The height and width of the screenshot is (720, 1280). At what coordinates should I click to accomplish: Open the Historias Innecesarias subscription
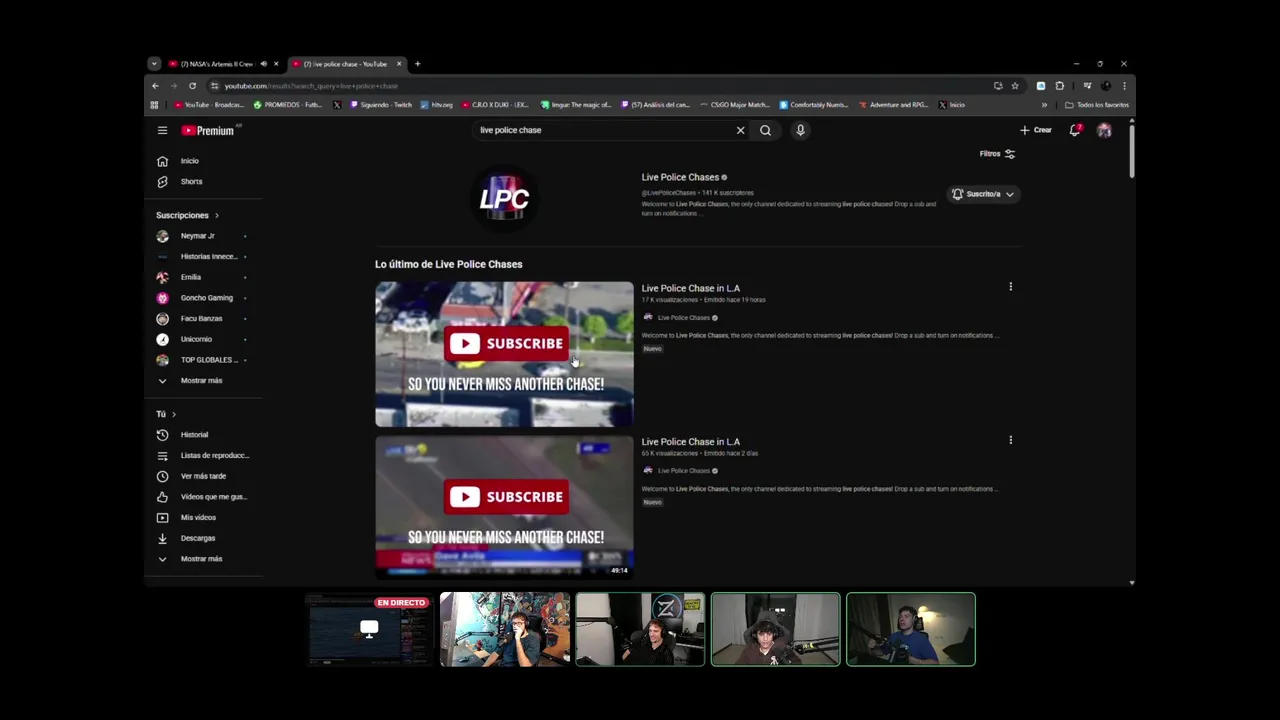(203, 256)
